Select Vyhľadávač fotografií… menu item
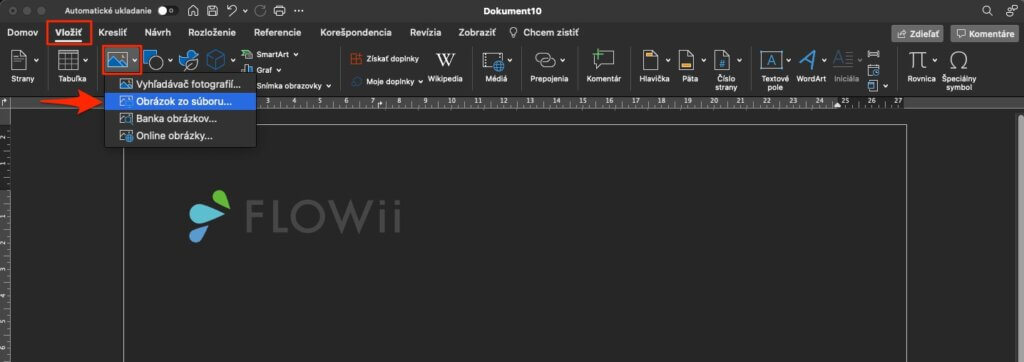 pos(180,84)
